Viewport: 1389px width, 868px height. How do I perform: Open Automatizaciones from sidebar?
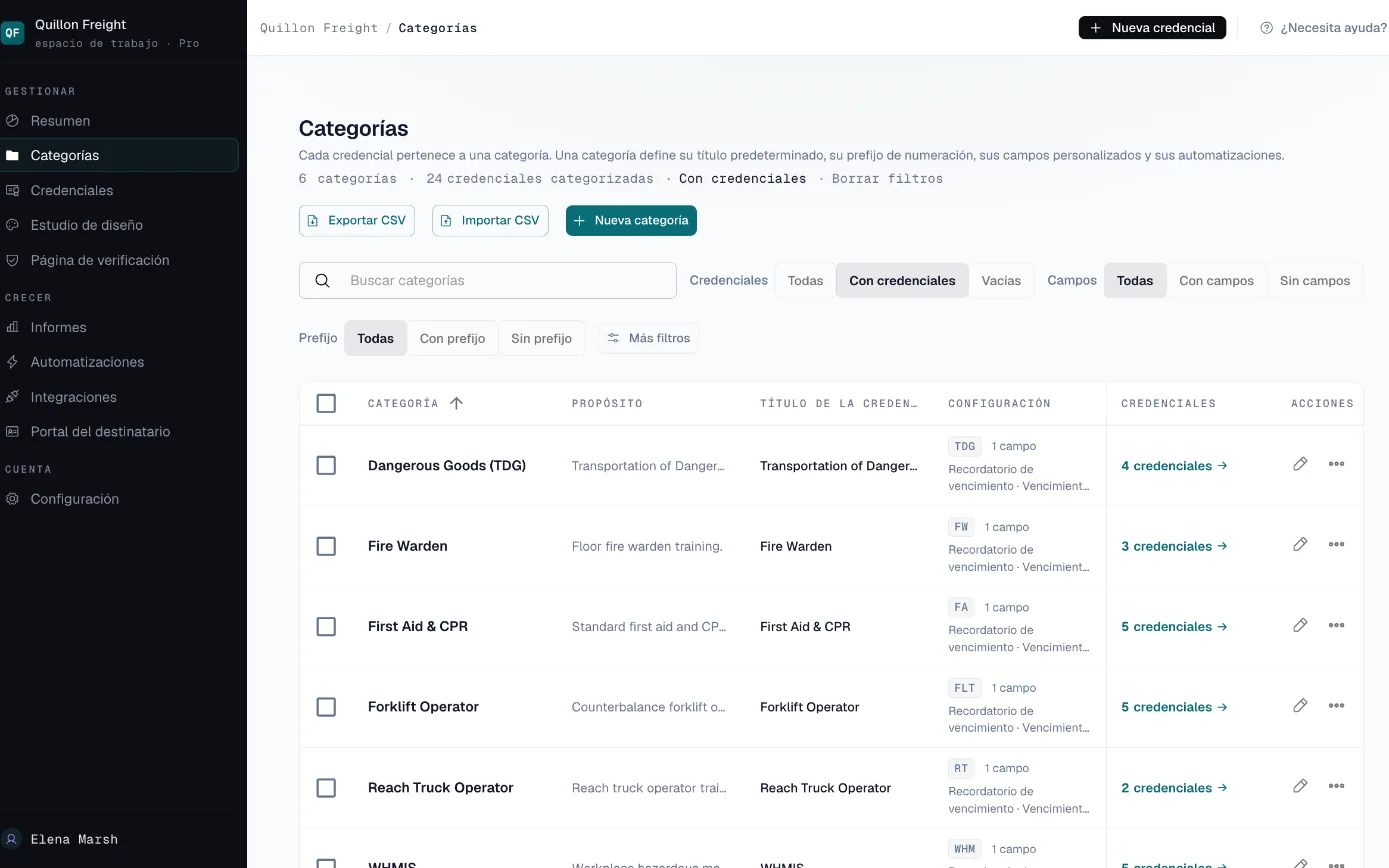click(x=120, y=362)
